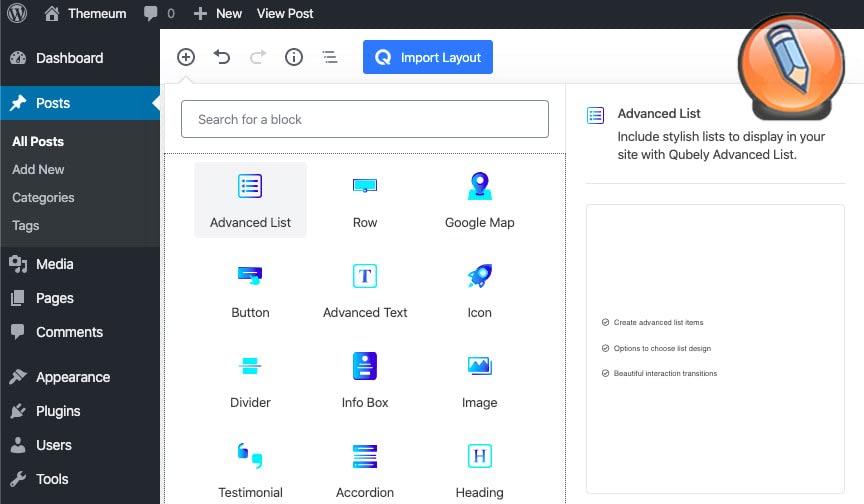Open Media in the sidebar
This screenshot has width=864, height=504.
[80, 264]
